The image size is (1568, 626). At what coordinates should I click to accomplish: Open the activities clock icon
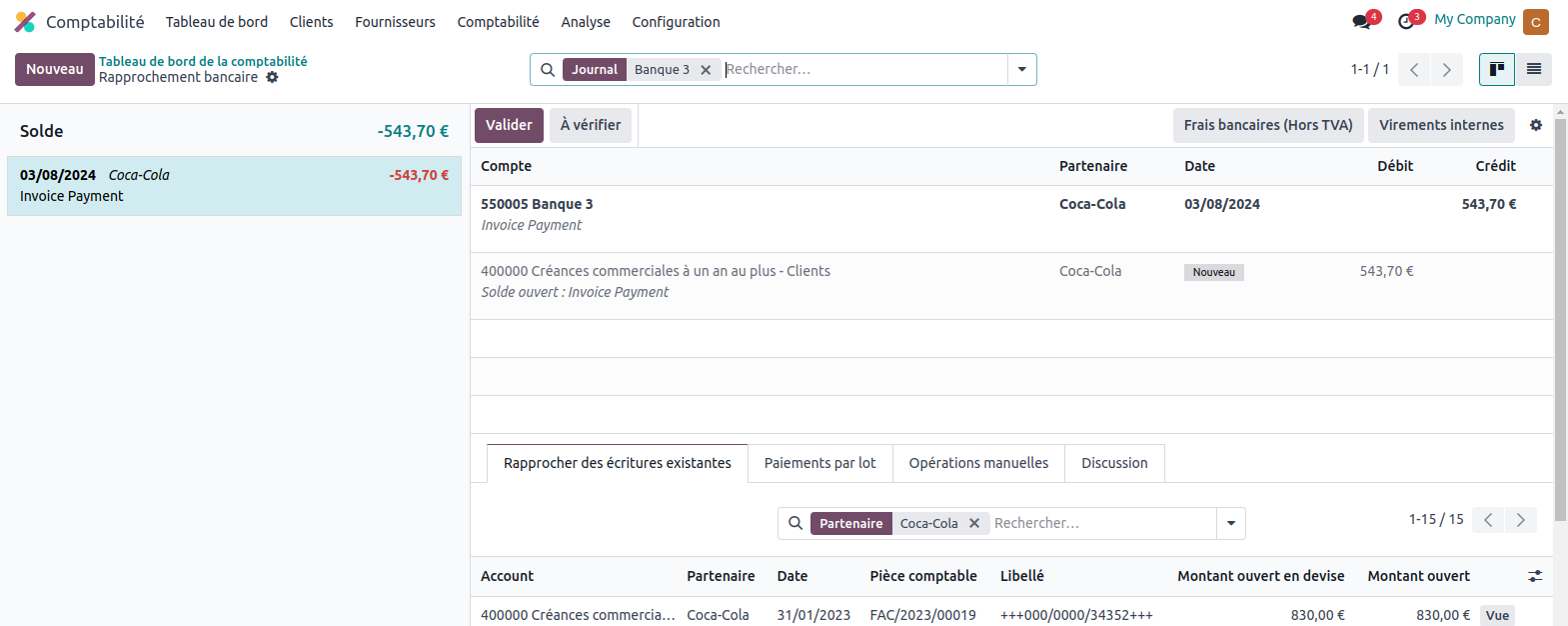coord(1407,21)
